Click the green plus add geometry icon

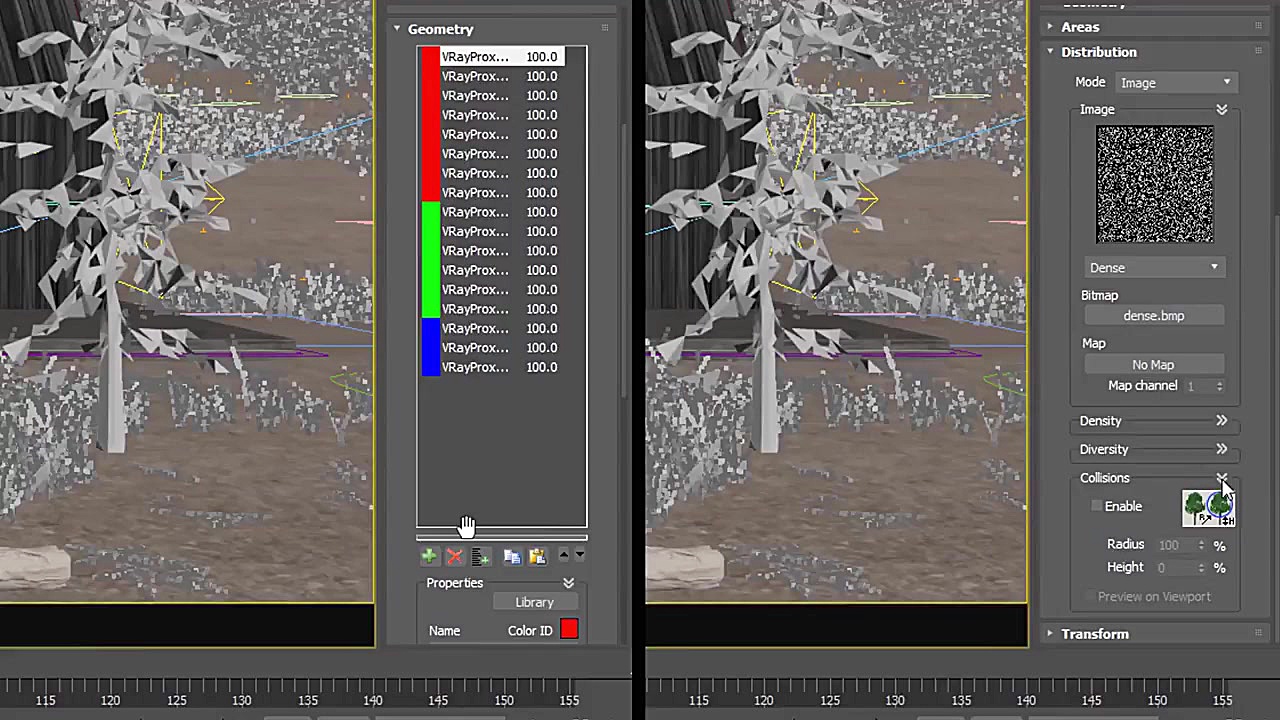428,556
